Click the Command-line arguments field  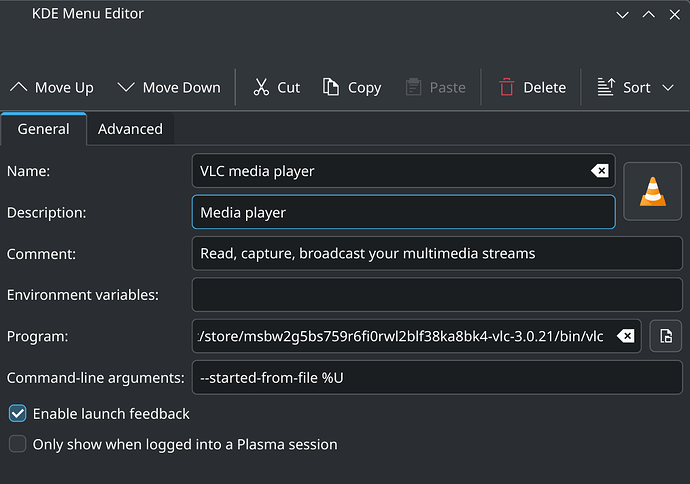click(x=437, y=378)
